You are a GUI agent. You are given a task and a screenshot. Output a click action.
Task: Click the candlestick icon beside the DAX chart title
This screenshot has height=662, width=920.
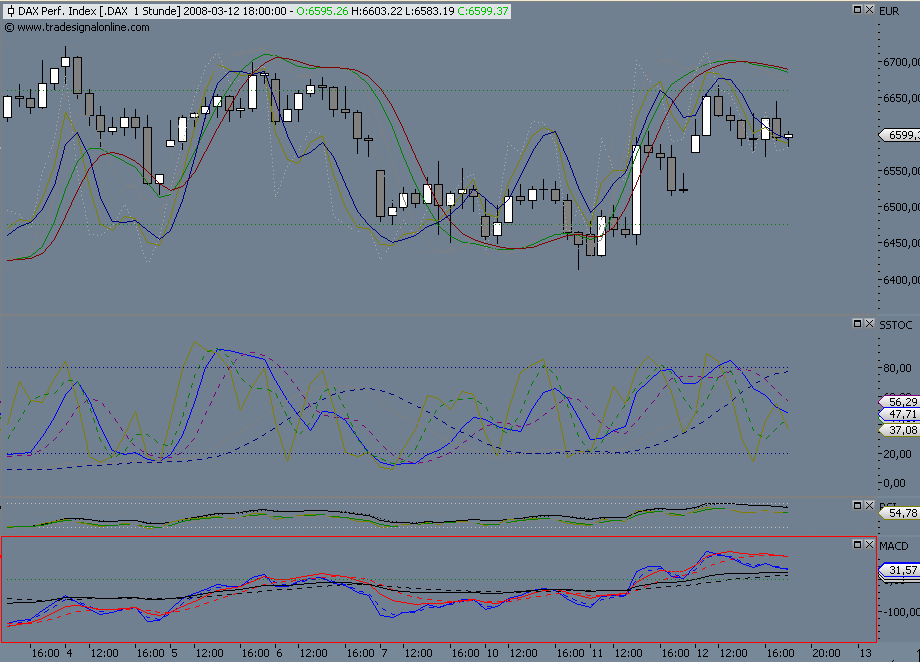click(x=10, y=11)
